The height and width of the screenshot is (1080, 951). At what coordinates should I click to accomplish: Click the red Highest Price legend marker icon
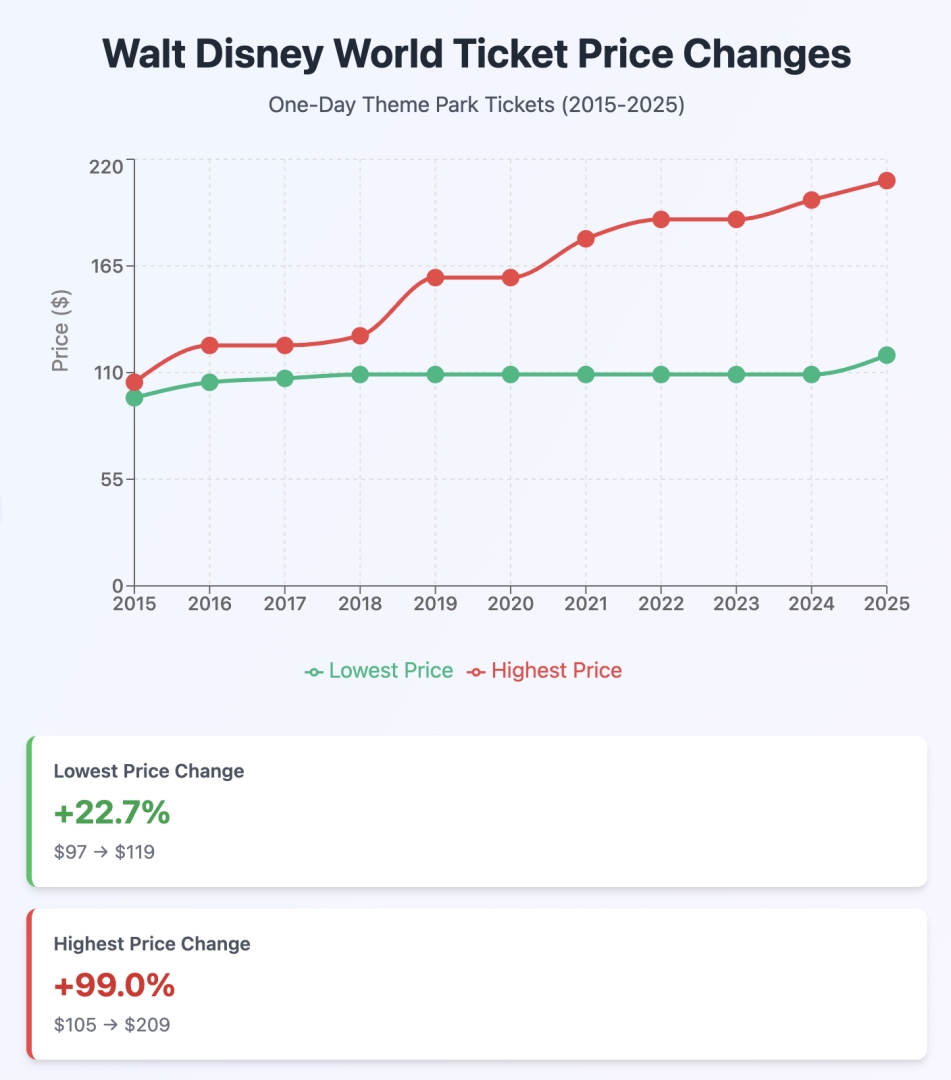[x=477, y=672]
